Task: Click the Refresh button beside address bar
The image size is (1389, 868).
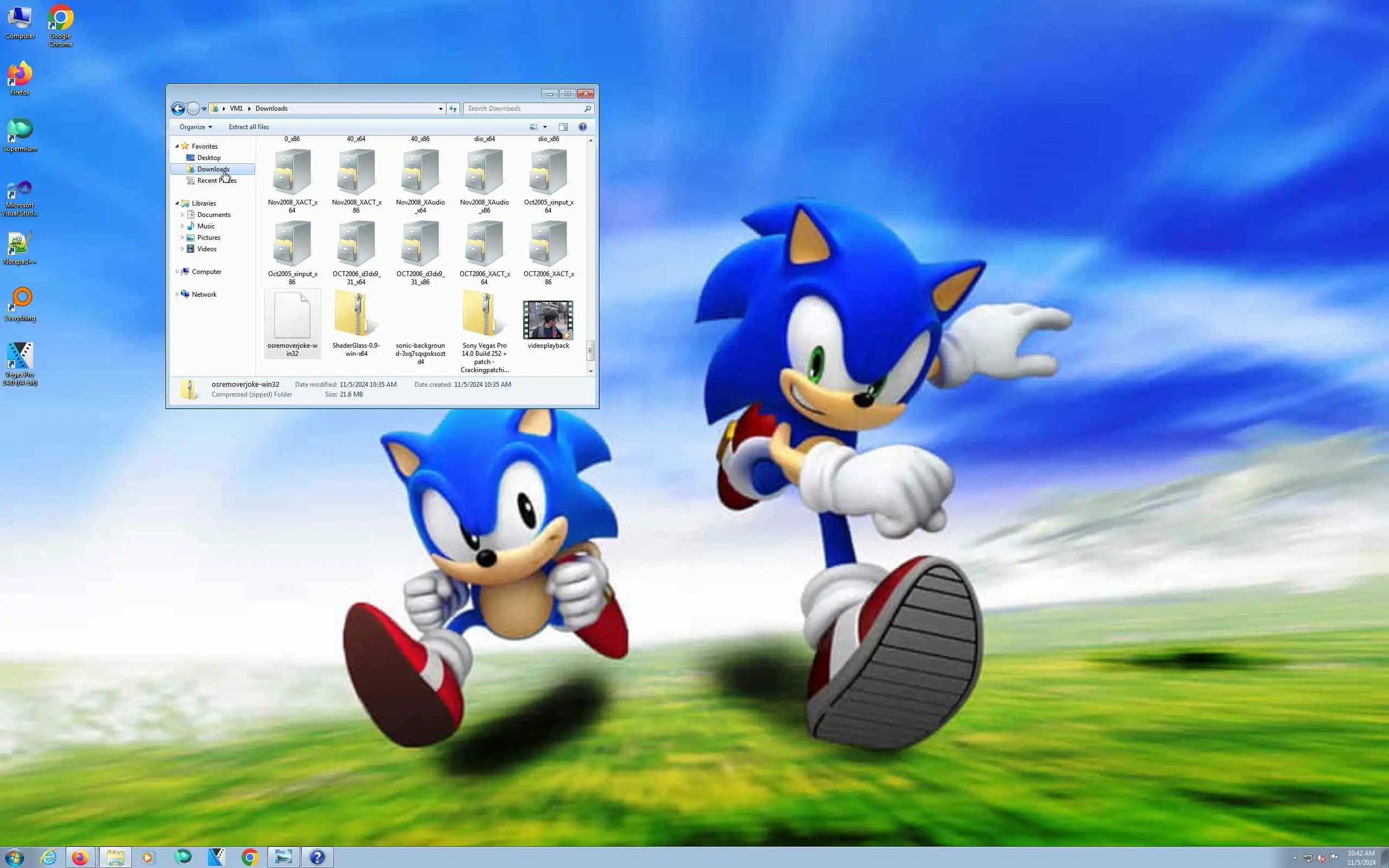Action: tap(453, 108)
